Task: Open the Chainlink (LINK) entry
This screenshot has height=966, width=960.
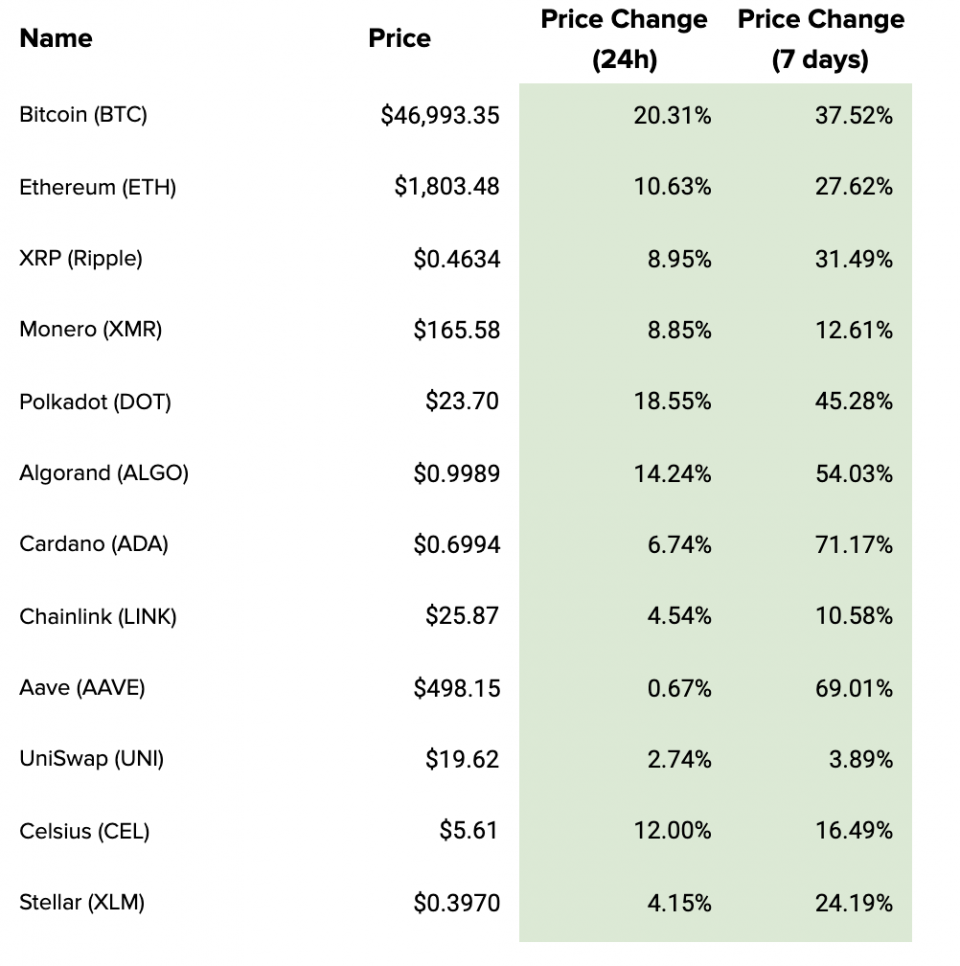Action: pyautogui.click(x=98, y=616)
